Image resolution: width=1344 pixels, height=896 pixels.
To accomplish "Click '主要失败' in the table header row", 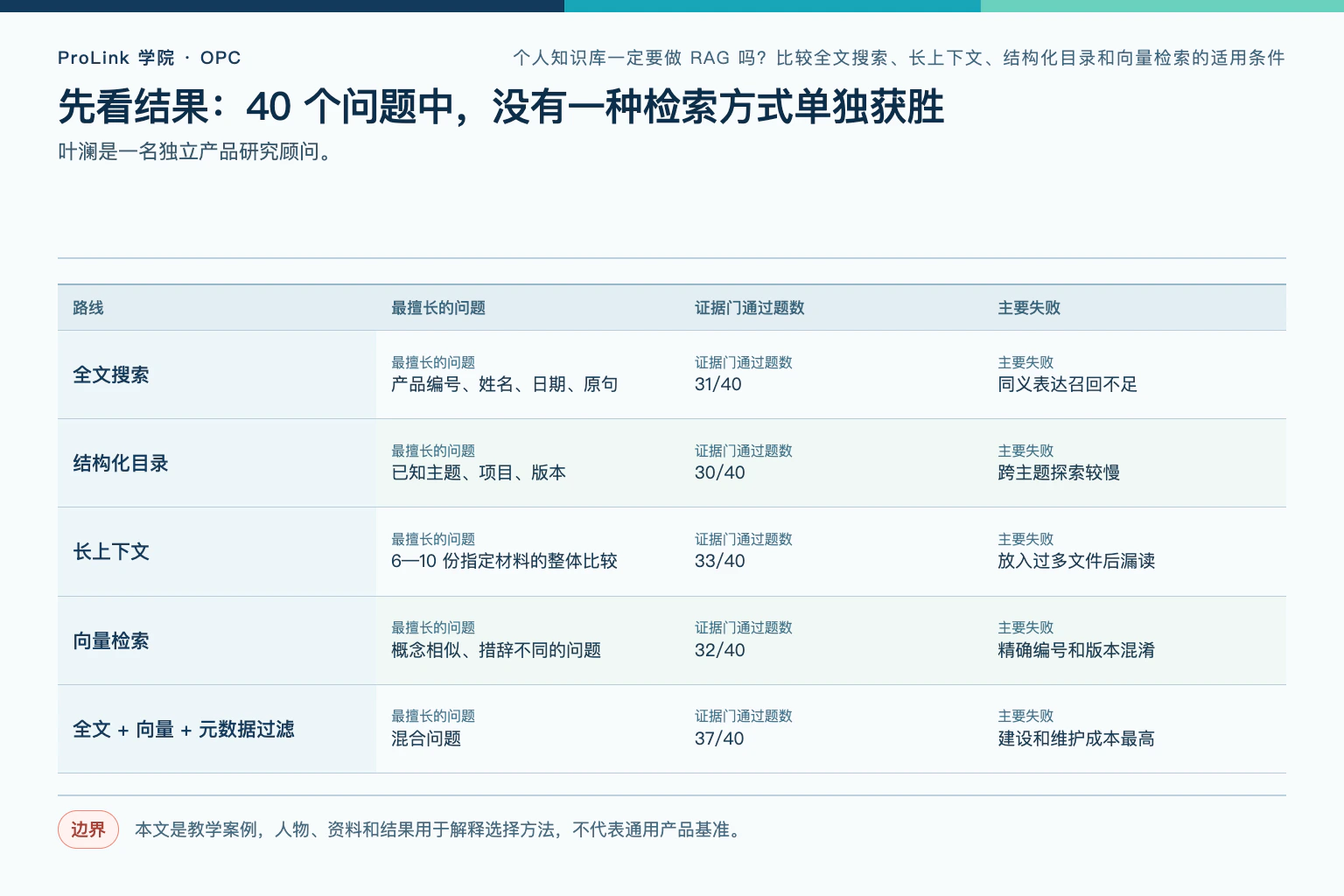I will (x=1029, y=307).
